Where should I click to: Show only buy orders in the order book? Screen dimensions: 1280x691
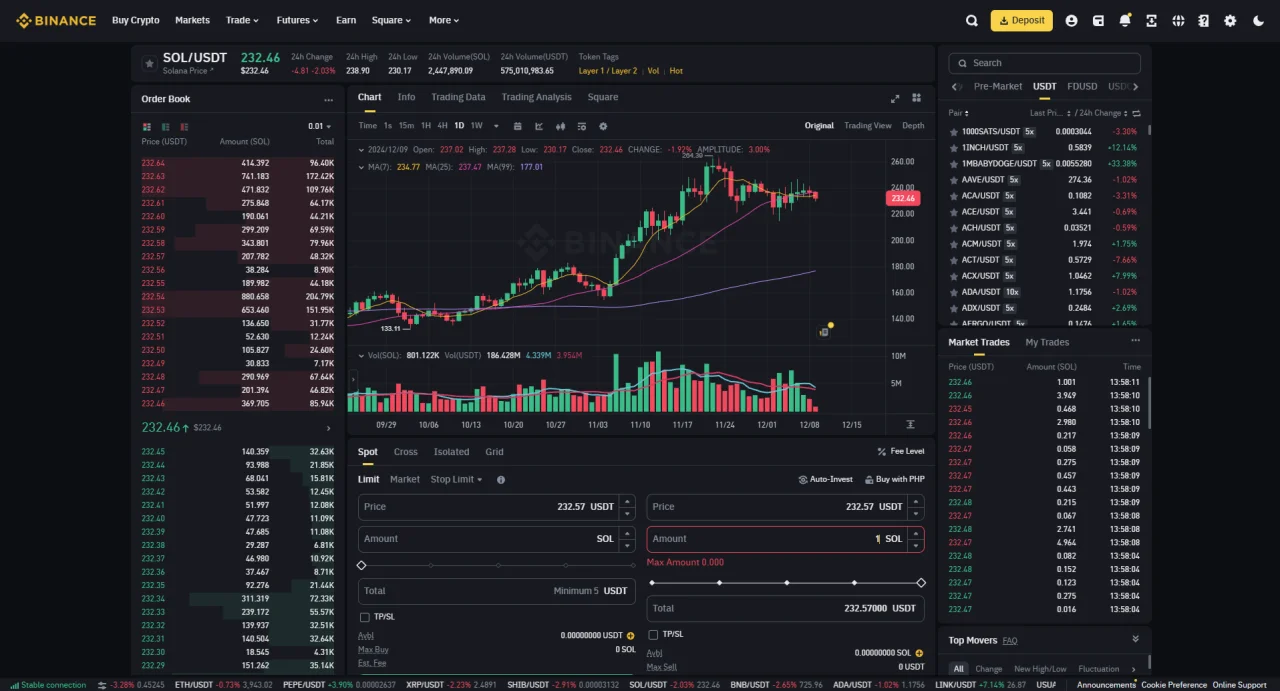[166, 126]
